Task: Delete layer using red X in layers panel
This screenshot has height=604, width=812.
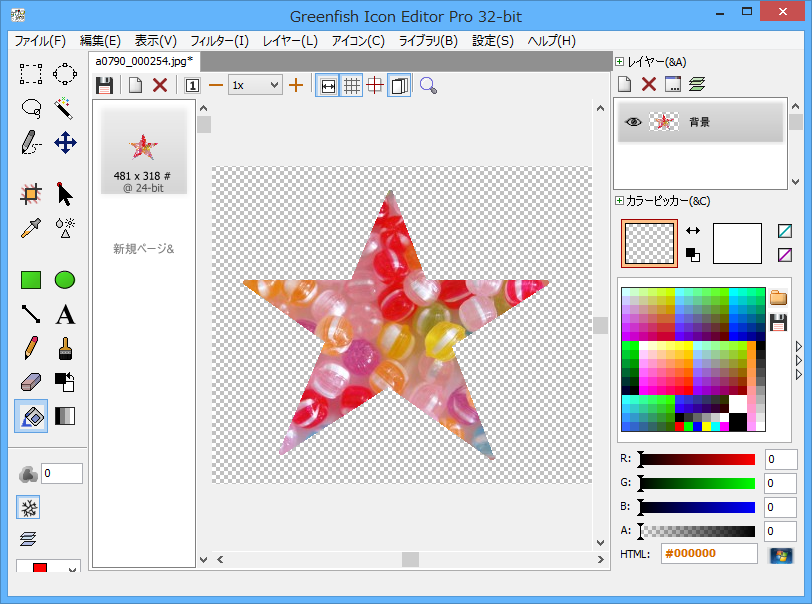Action: (x=648, y=84)
